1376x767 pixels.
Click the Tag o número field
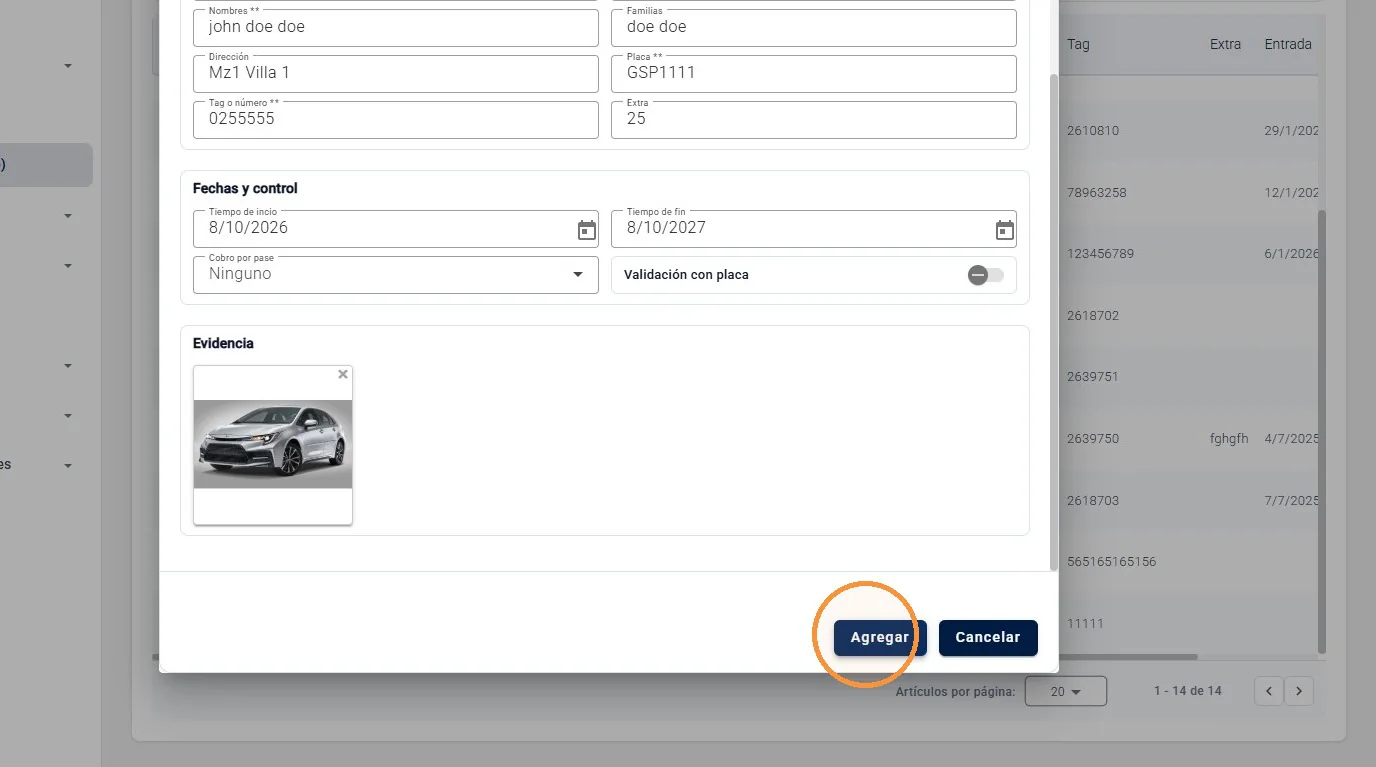tap(396, 119)
